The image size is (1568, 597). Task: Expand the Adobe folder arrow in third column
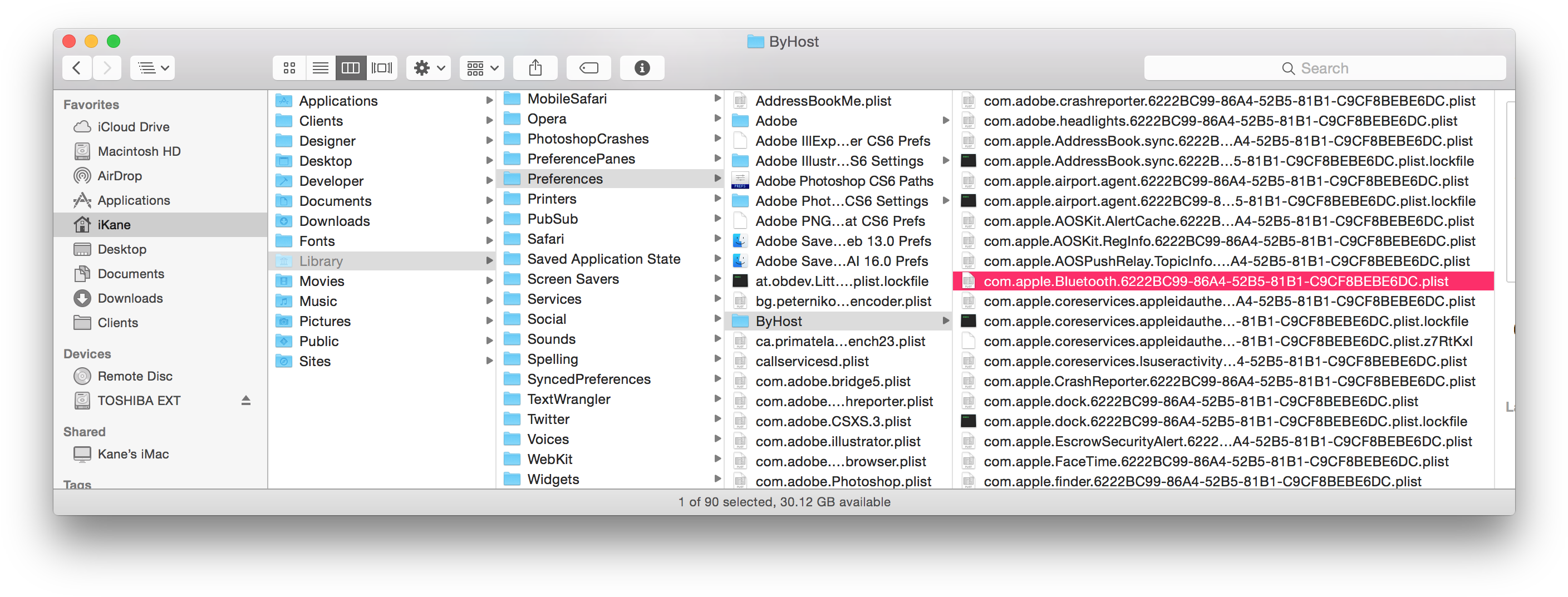(945, 121)
